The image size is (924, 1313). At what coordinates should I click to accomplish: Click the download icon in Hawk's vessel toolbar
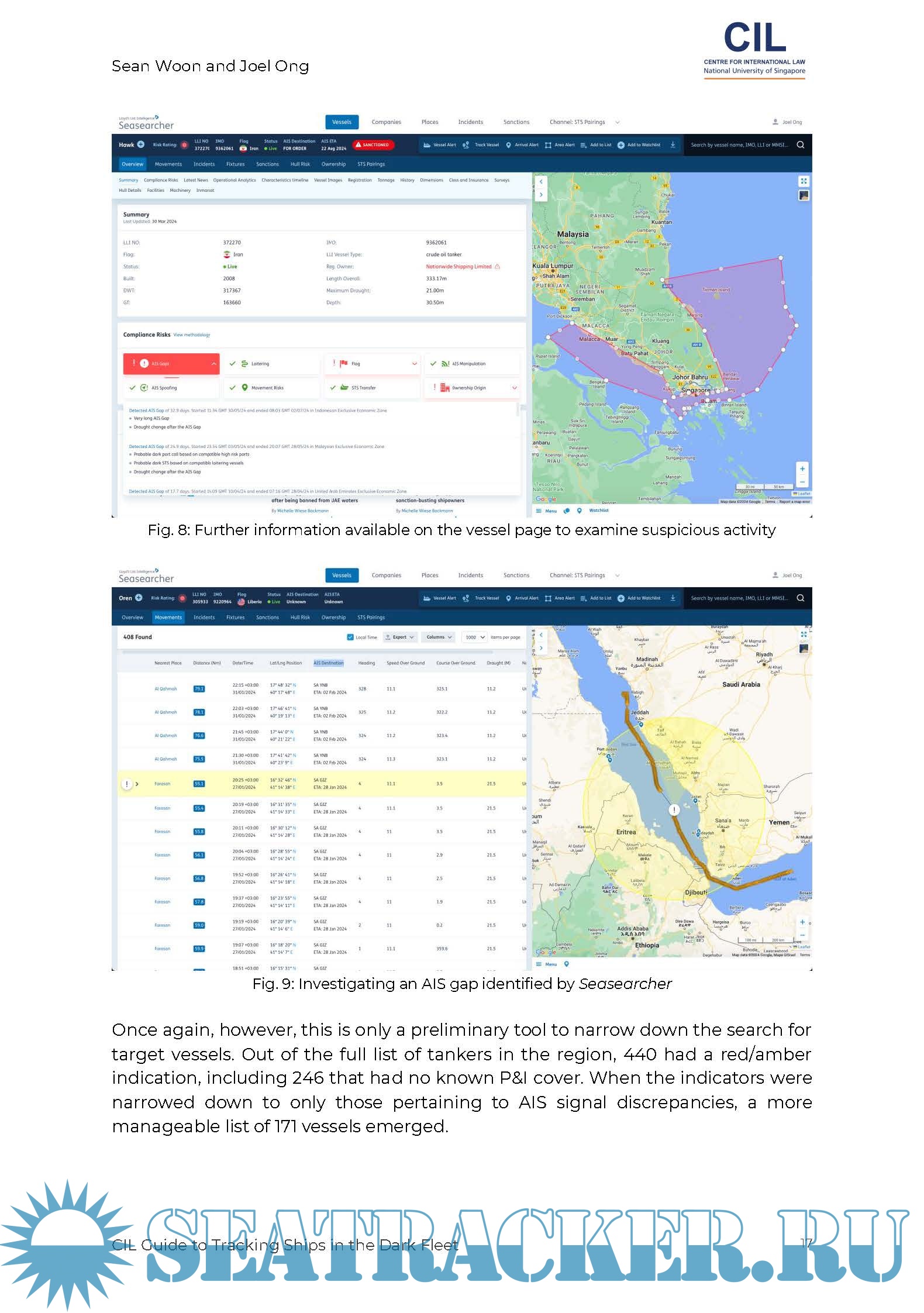[x=673, y=144]
